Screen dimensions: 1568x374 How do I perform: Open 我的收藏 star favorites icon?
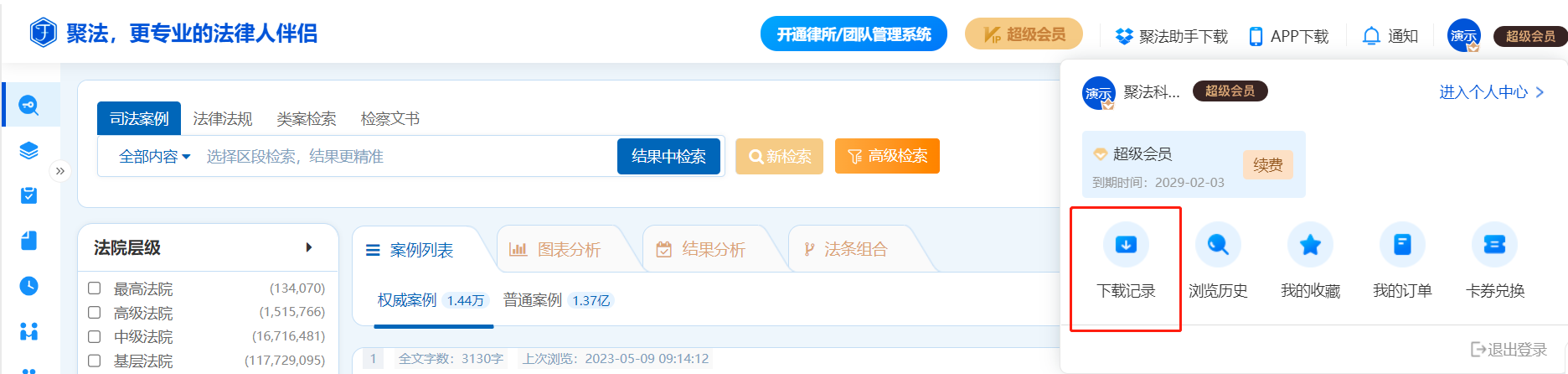point(1310,245)
